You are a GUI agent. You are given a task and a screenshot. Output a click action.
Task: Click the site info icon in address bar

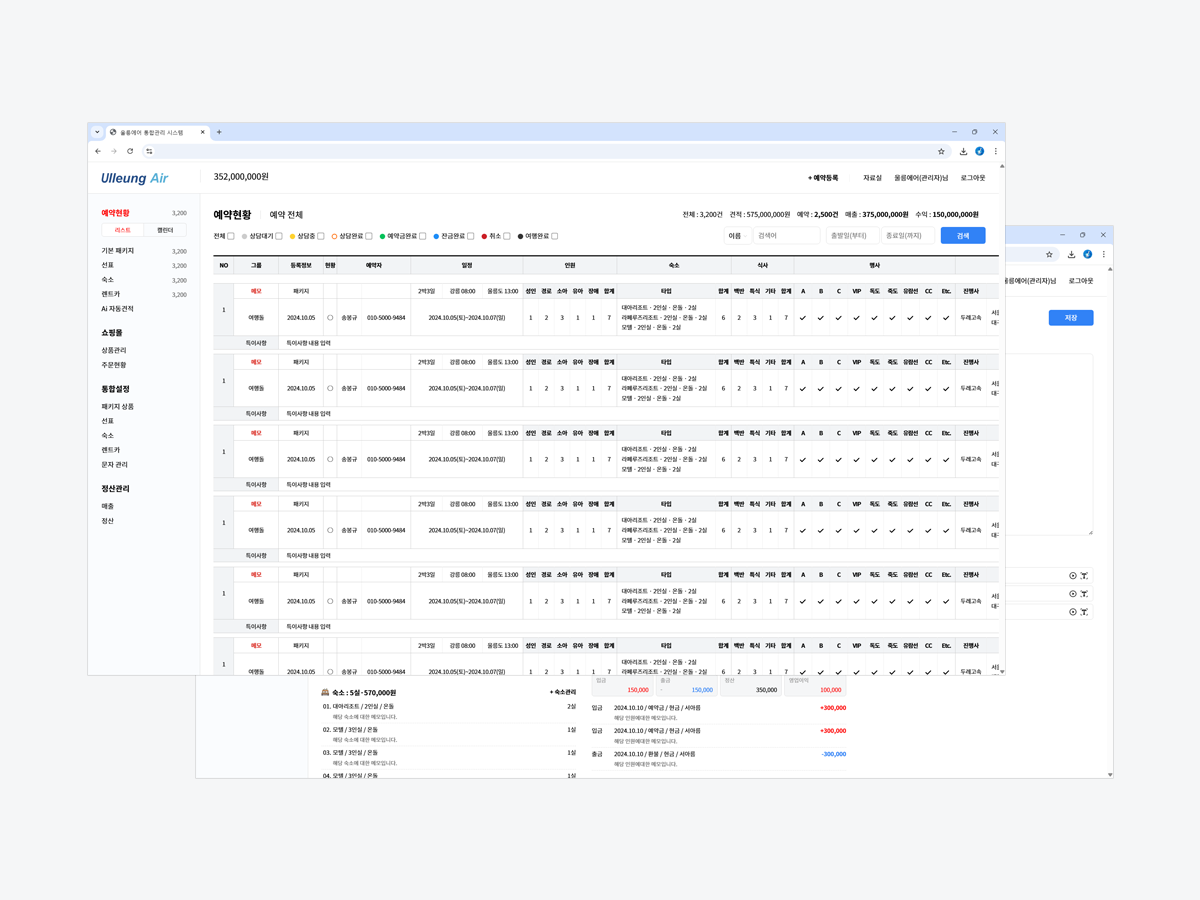(x=149, y=151)
